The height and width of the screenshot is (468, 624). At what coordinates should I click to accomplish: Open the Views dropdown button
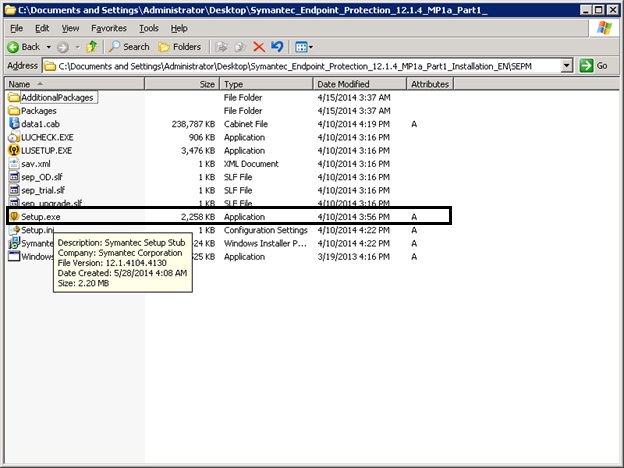(x=304, y=47)
